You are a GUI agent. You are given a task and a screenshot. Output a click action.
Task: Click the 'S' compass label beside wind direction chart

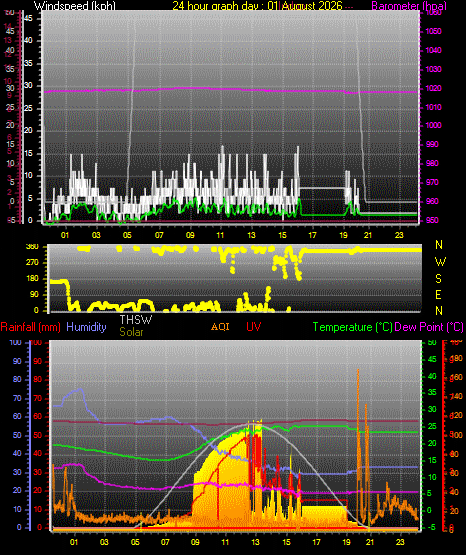click(x=438, y=279)
